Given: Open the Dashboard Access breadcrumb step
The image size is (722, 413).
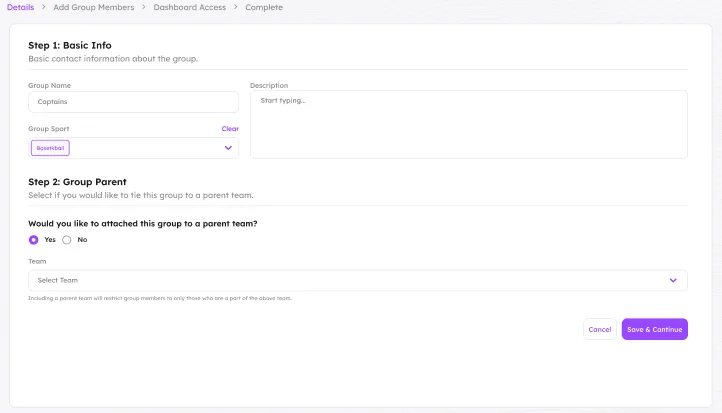Looking at the screenshot, I should [x=189, y=7].
